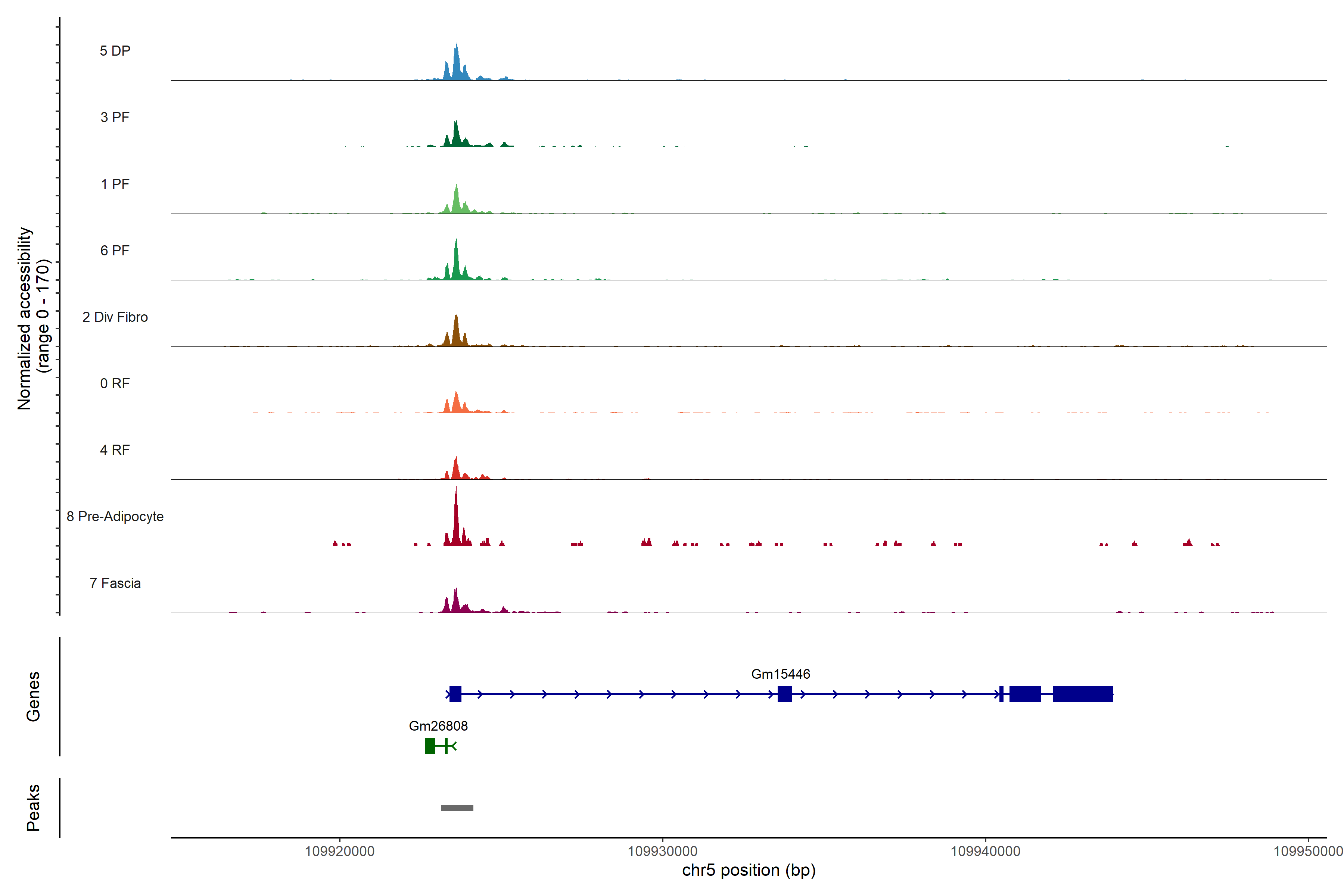Click the Genes panel label
Image resolution: width=1344 pixels, height=896 pixels.
[33, 697]
